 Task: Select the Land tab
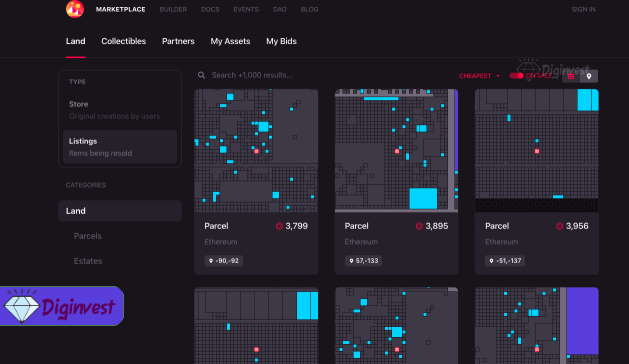click(x=75, y=41)
